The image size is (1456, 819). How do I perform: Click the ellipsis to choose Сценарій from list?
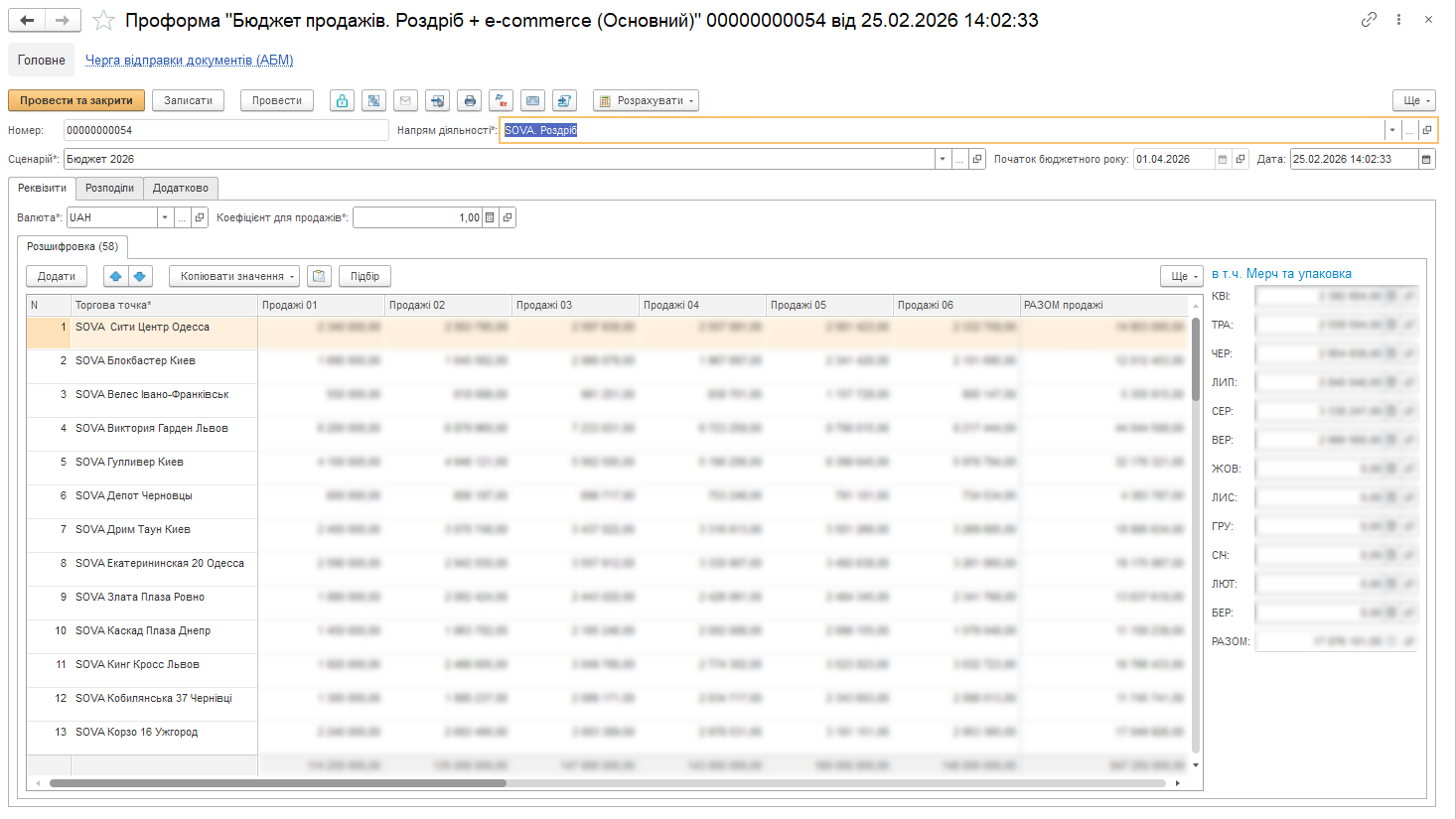click(959, 159)
